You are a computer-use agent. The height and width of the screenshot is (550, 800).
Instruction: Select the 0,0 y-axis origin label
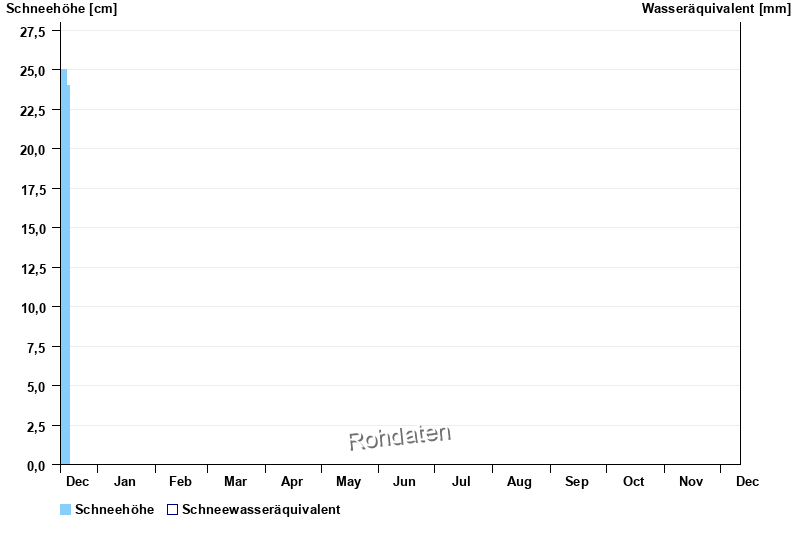[x=33, y=466]
